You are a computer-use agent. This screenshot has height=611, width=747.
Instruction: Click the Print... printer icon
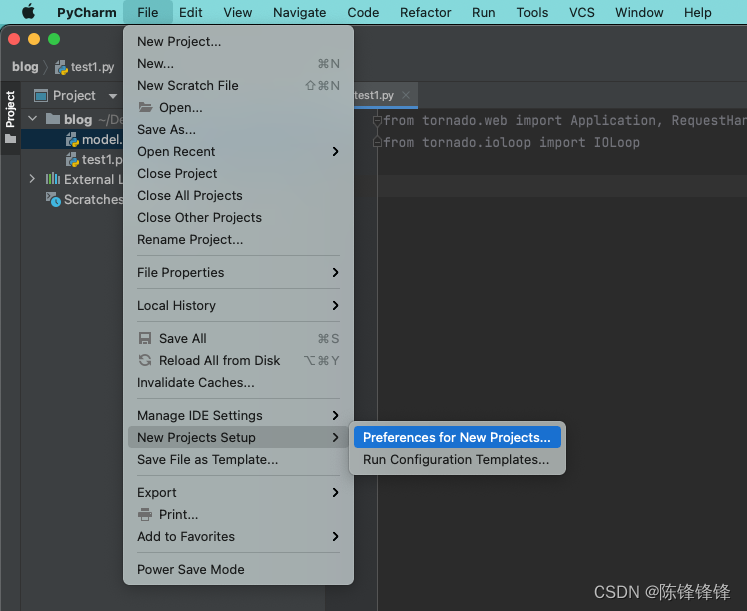coord(145,514)
